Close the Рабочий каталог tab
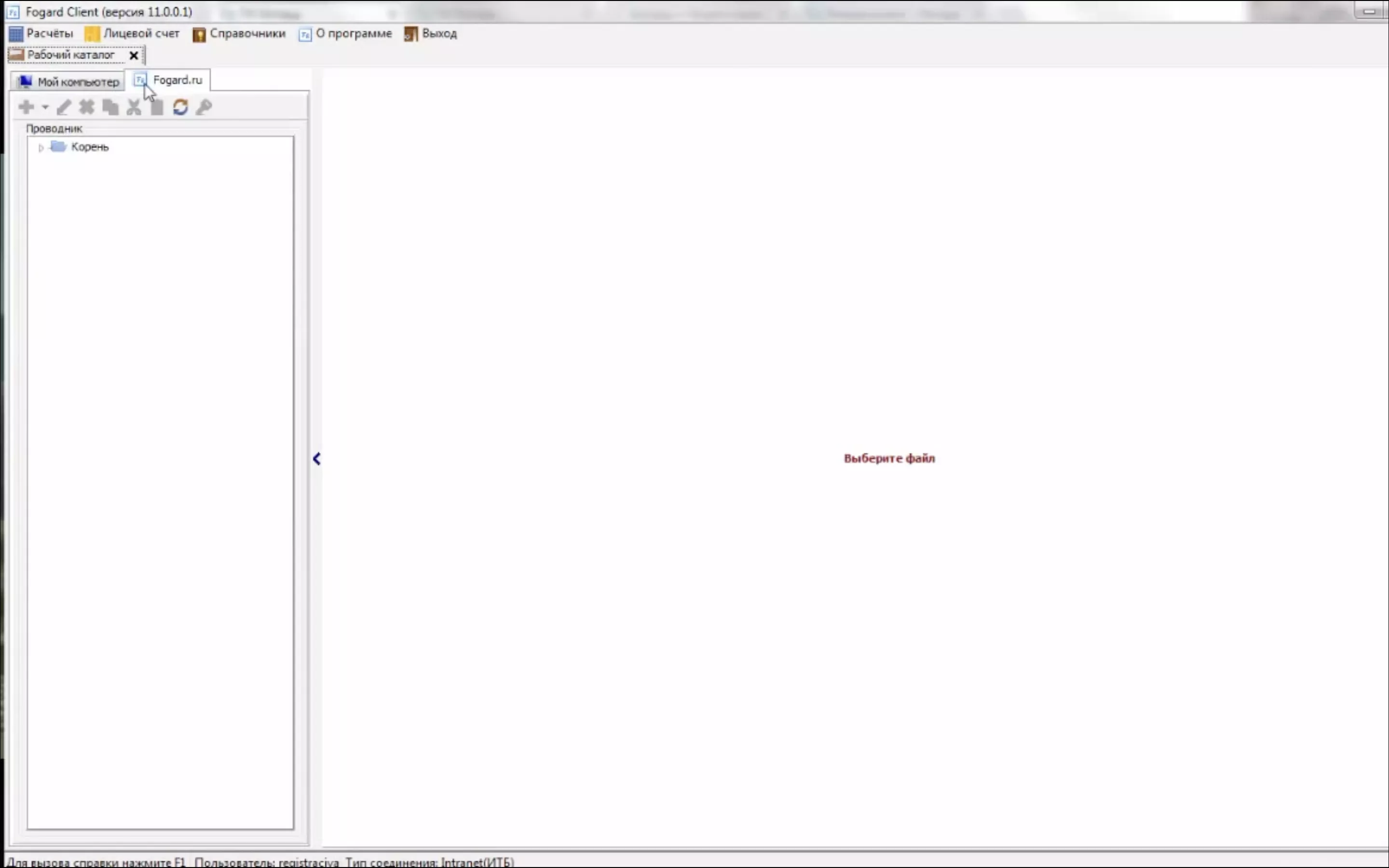This screenshot has height=868, width=1389. pyautogui.click(x=134, y=55)
